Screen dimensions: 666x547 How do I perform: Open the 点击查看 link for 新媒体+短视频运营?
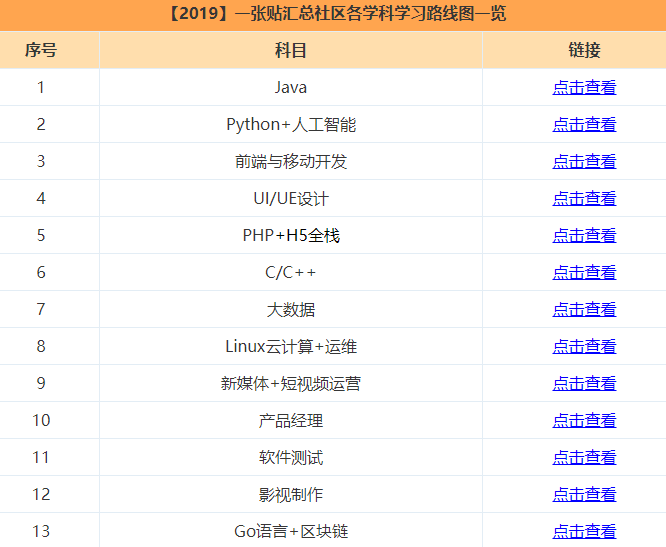tap(584, 383)
